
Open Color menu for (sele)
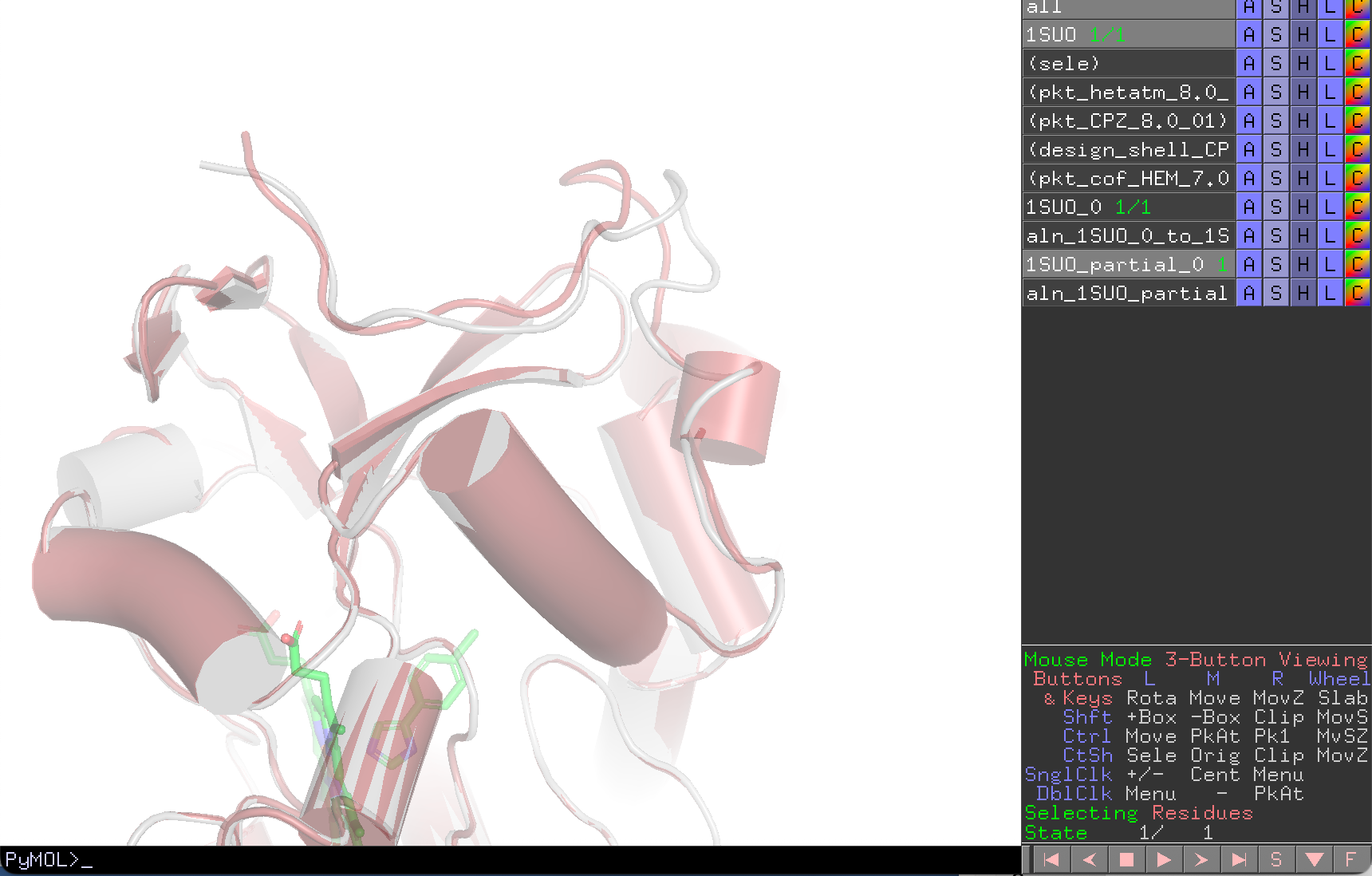point(1357,63)
